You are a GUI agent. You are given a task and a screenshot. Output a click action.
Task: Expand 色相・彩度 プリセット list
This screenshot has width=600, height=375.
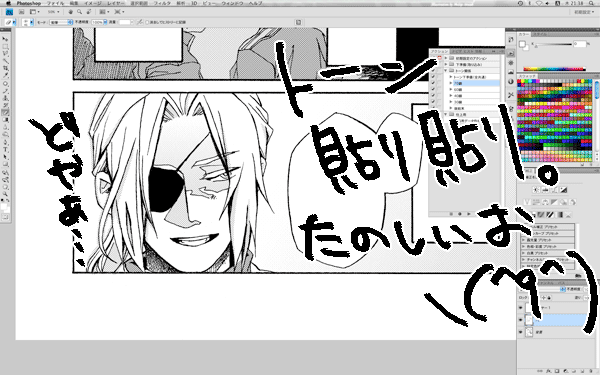[x=523, y=246]
